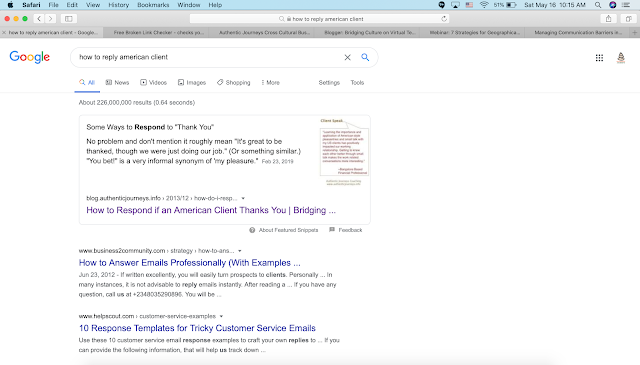
Task: Click the blue search magnifier icon
Action: pos(365,57)
